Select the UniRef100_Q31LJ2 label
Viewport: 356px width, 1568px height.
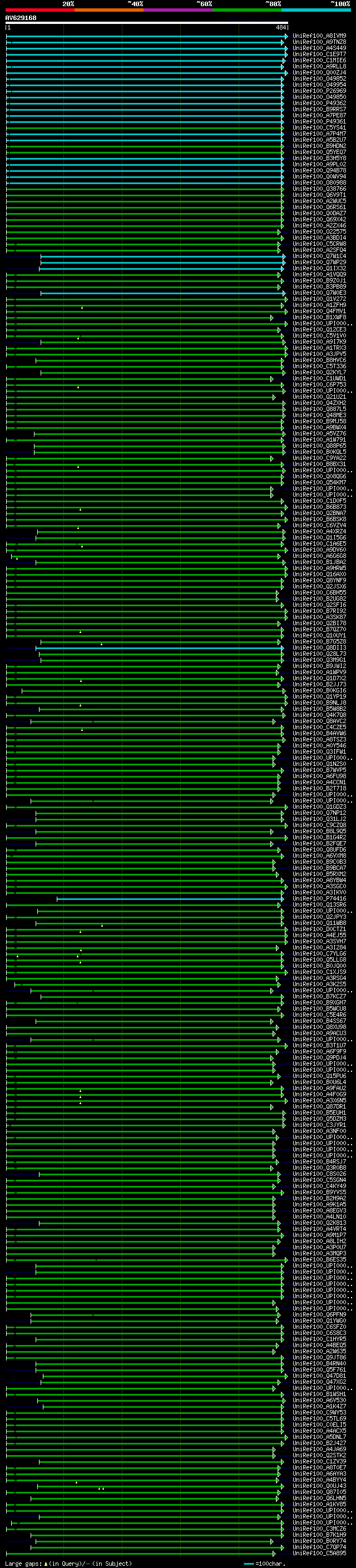(319, 819)
